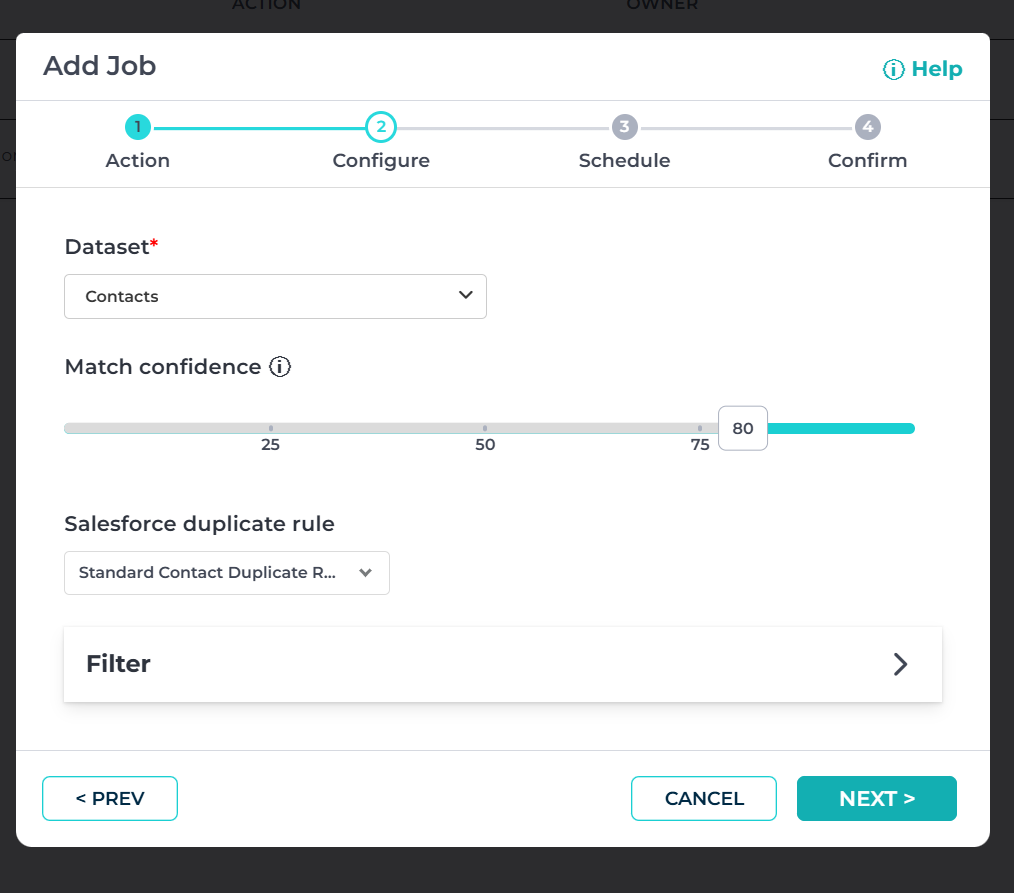The image size is (1014, 893).
Task: Click the match confidence slider handle at 80
Action: [x=743, y=428]
